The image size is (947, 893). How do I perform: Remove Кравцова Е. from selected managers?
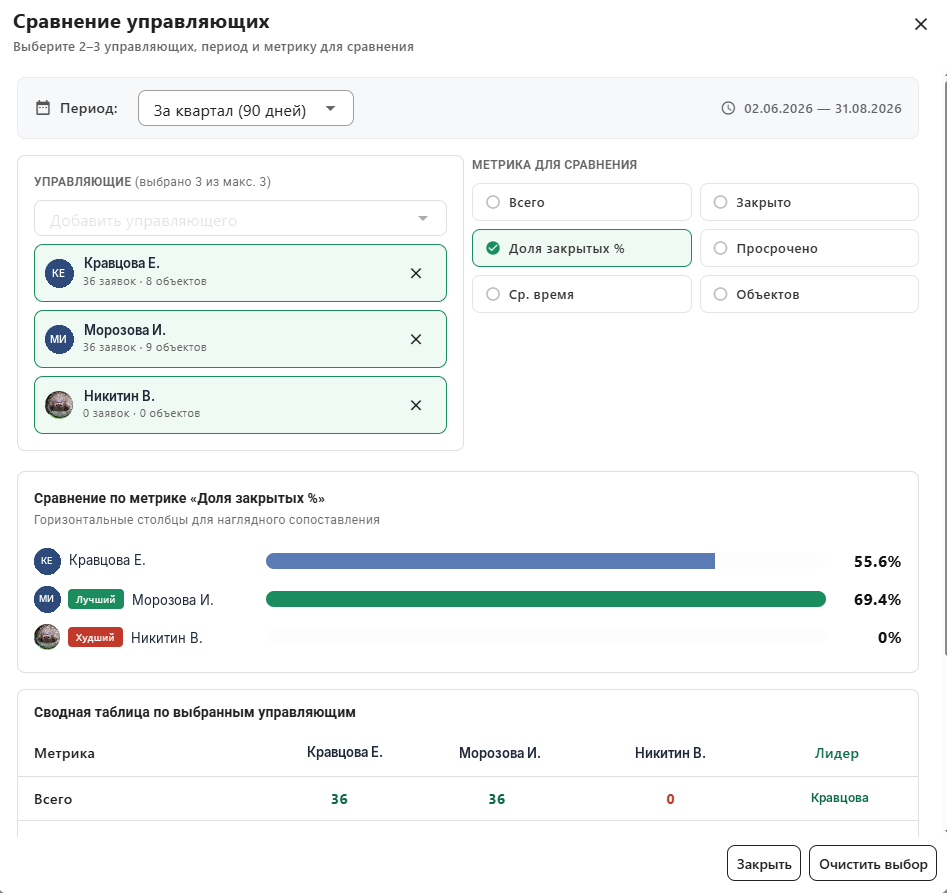click(x=416, y=274)
